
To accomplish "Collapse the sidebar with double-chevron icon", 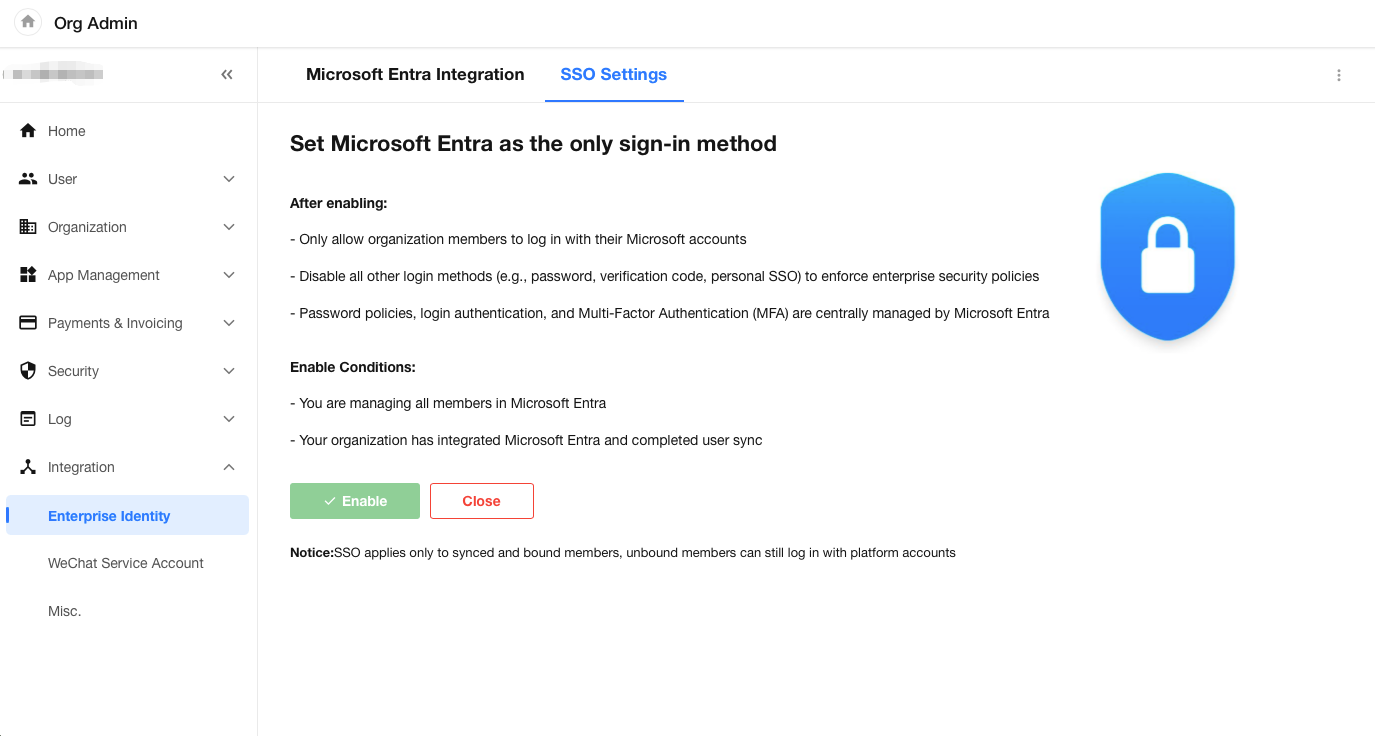I will (x=227, y=75).
